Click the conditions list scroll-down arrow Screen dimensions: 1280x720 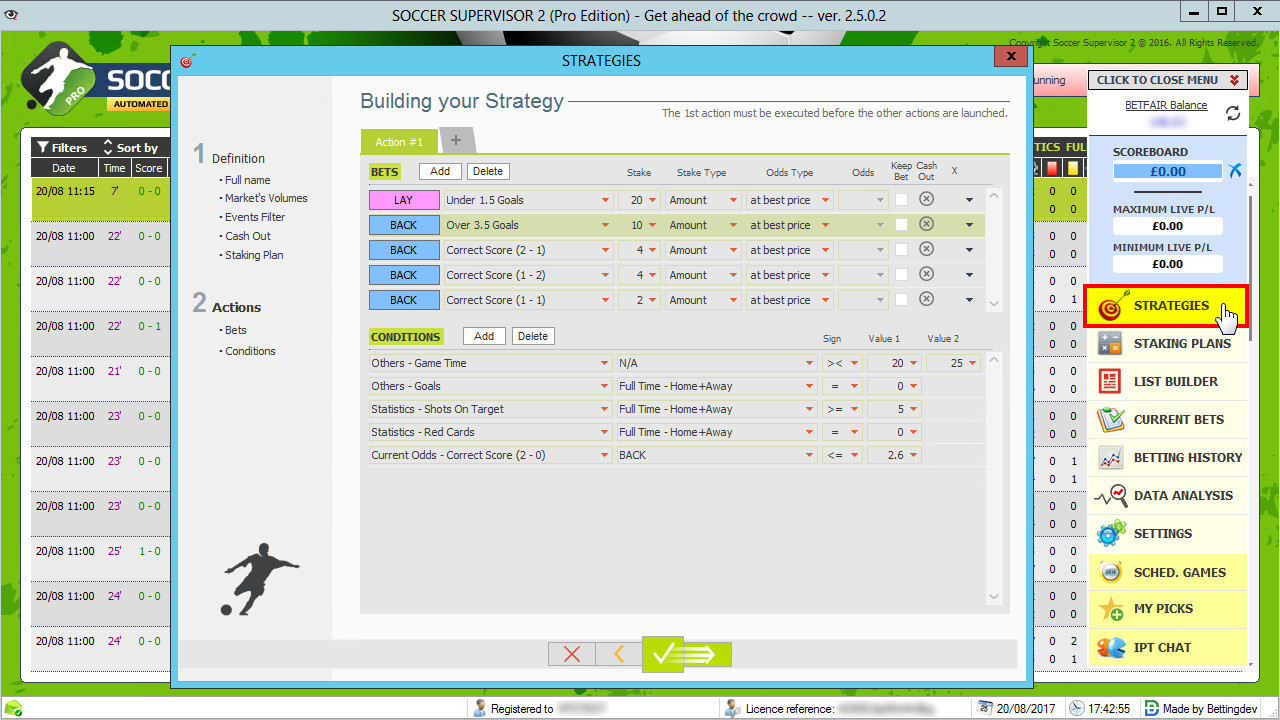tap(994, 597)
